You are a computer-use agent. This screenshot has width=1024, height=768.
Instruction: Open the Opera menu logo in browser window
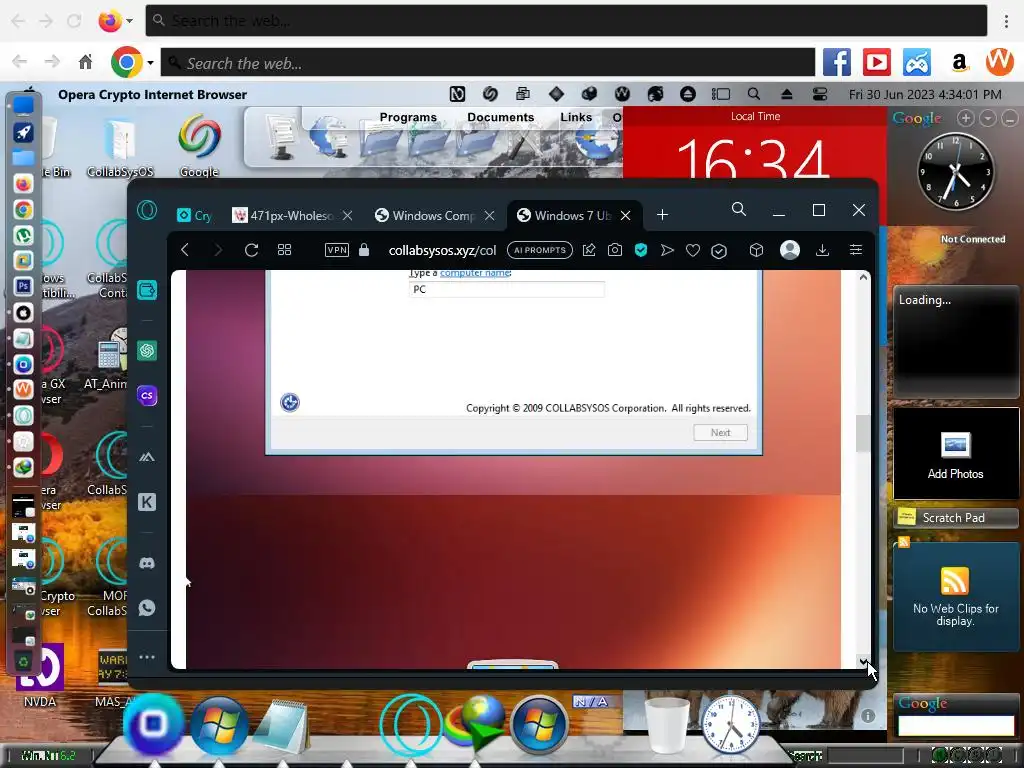pos(147,210)
